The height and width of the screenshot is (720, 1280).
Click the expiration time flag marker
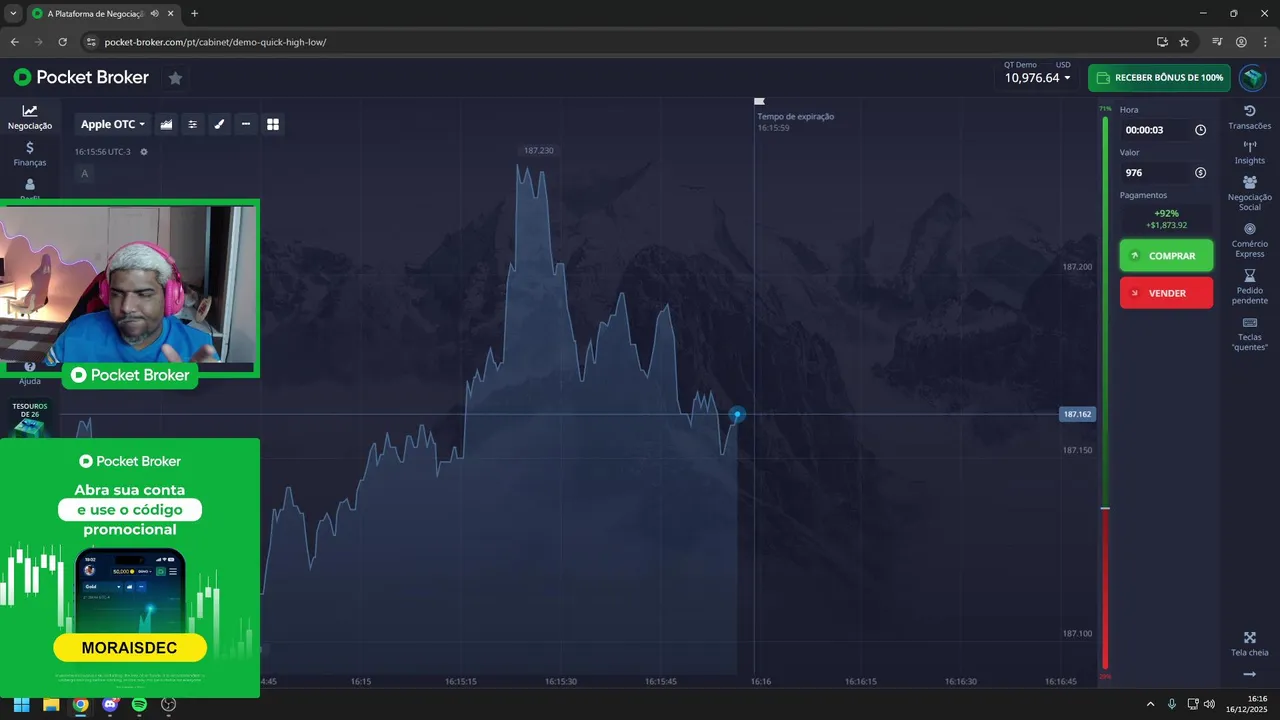[759, 101]
